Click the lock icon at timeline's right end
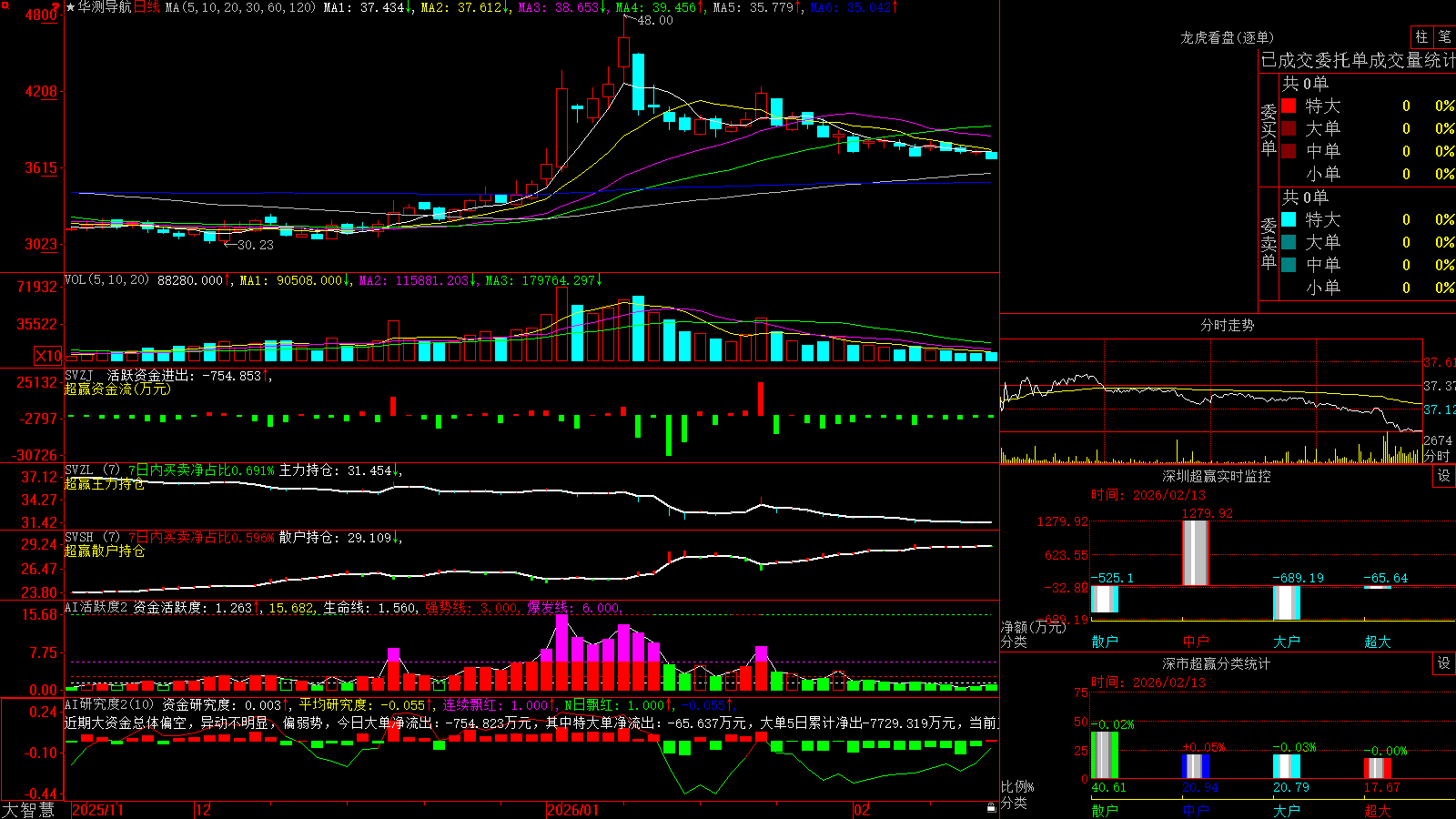The image size is (1456, 819). (x=991, y=808)
